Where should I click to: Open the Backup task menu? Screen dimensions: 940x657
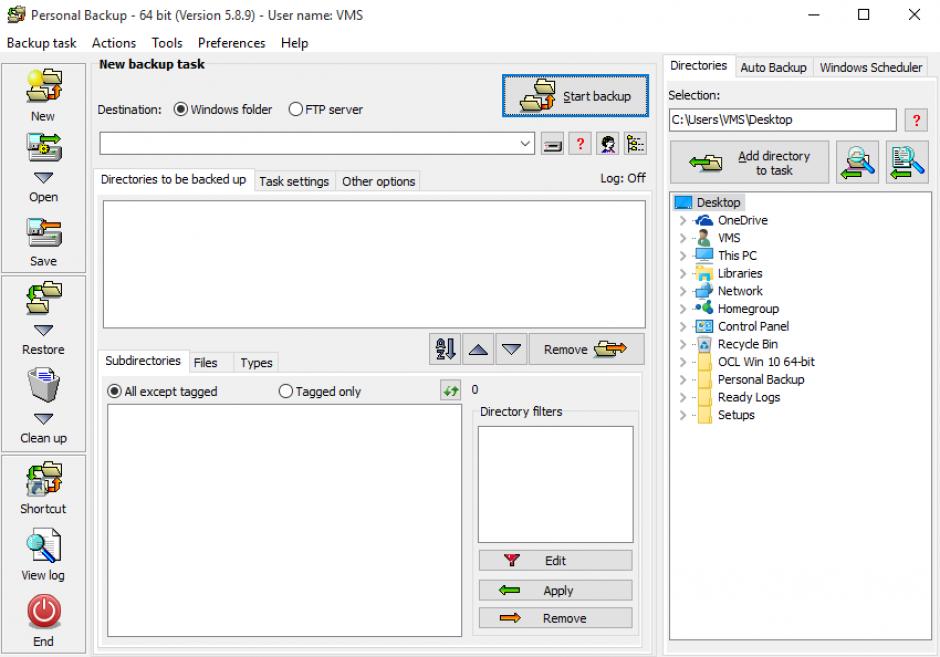(x=41, y=43)
